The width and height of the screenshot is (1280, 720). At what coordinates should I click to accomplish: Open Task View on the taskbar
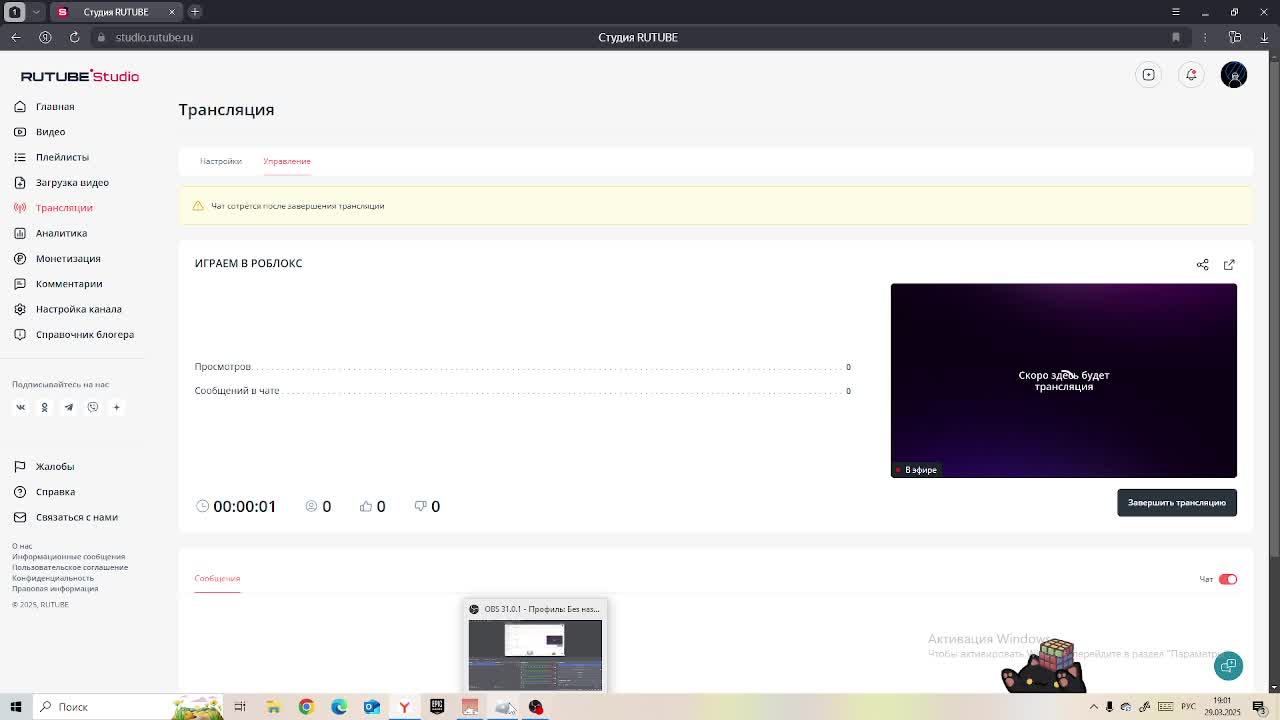(x=240, y=707)
